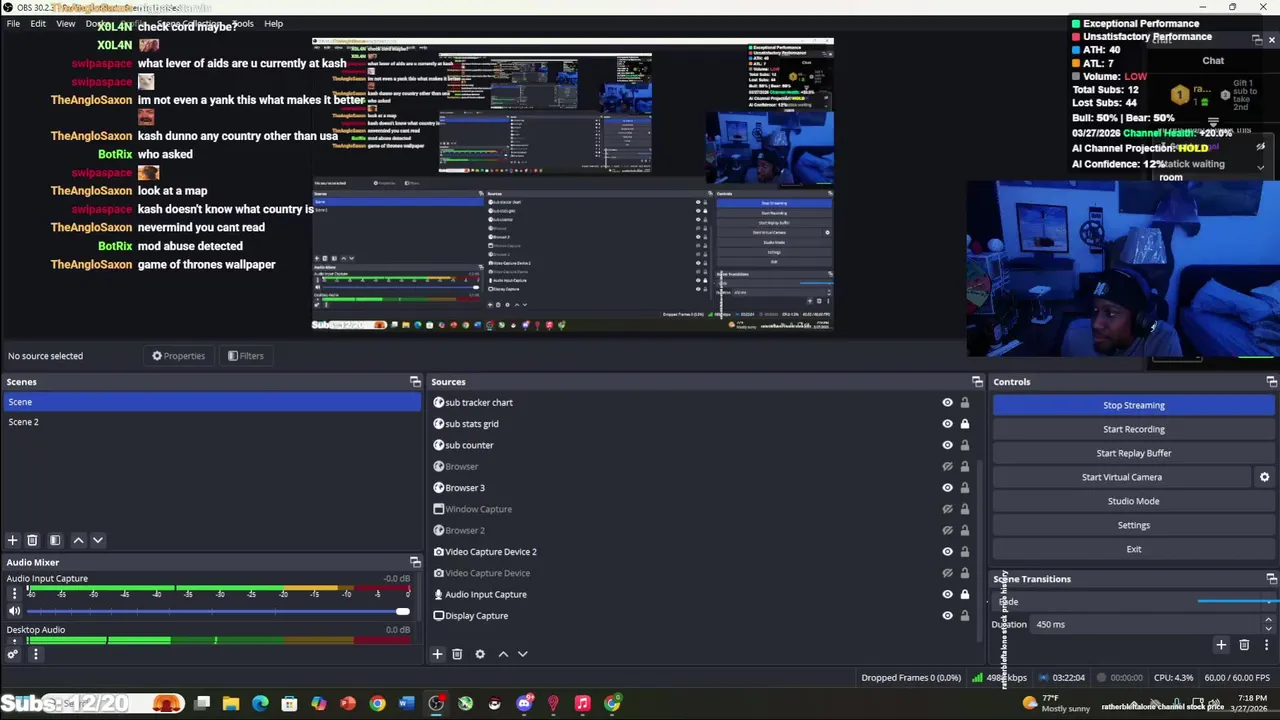
Task: Click Stop Streaming button
Action: (1134, 405)
